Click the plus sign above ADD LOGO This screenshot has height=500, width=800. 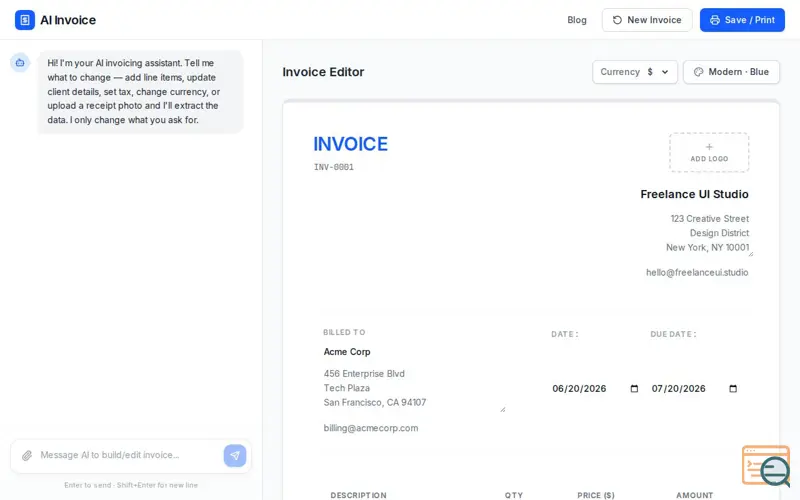pos(709,146)
